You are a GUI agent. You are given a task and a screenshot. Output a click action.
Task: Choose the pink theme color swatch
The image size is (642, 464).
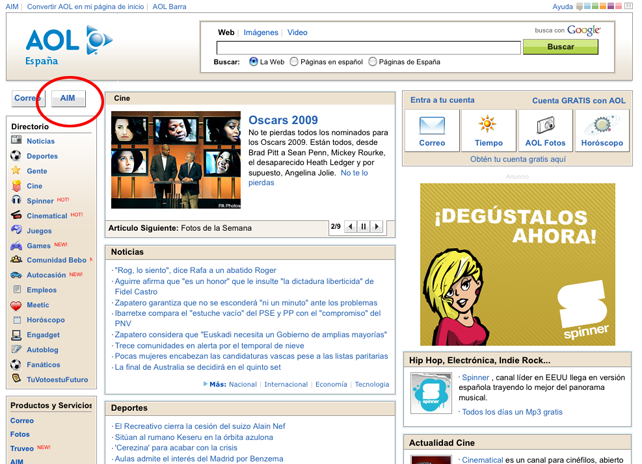click(618, 6)
